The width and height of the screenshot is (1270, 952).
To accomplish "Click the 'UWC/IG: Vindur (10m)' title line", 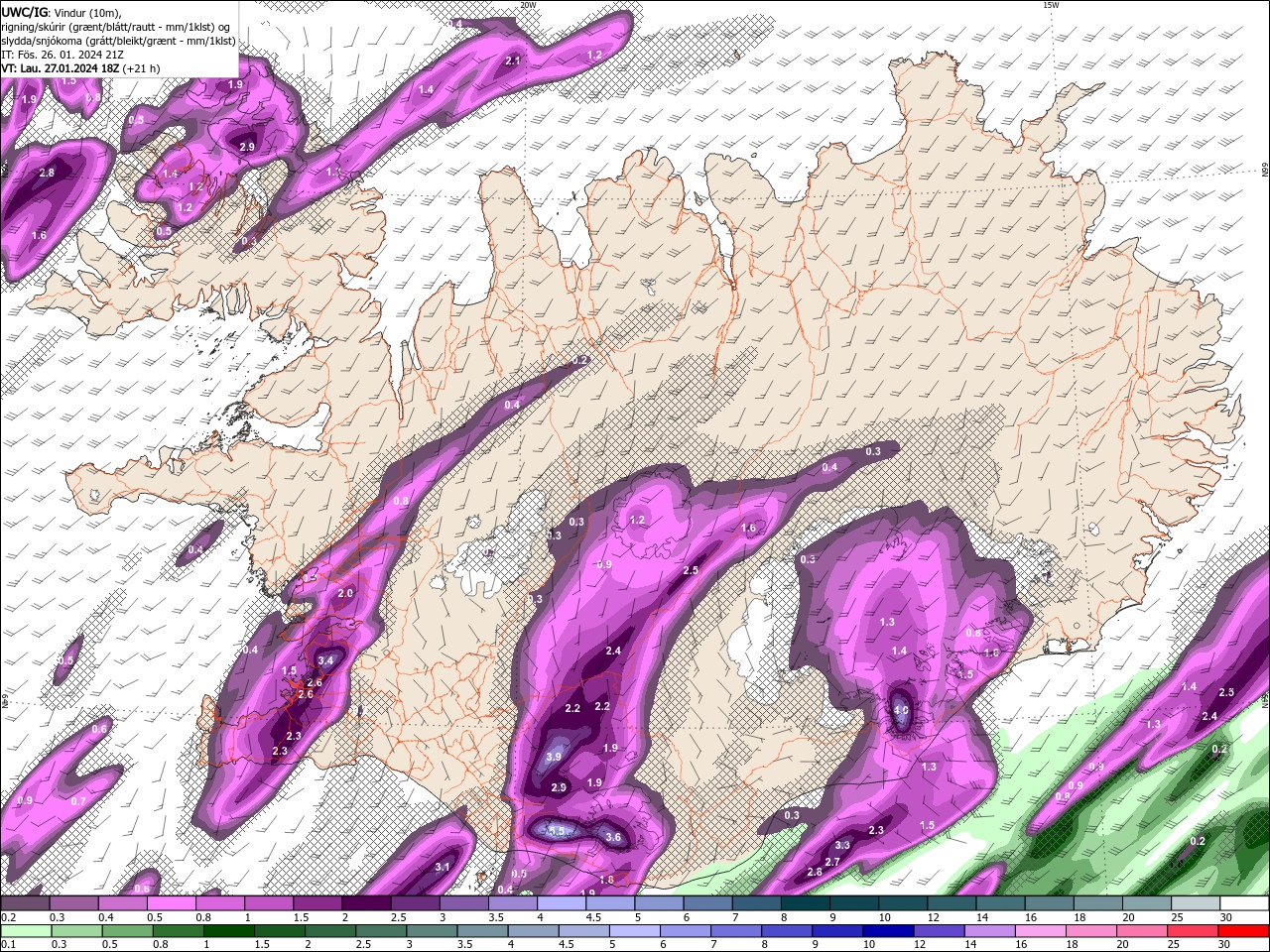I will [x=61, y=12].
